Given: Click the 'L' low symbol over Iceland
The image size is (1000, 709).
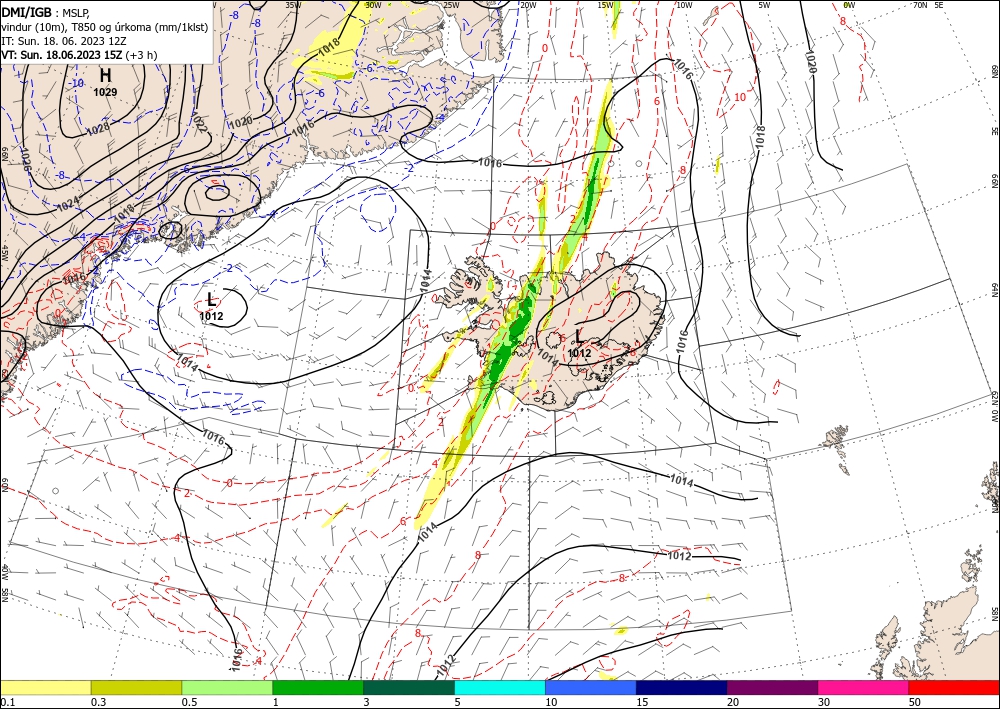Looking at the screenshot, I should pyautogui.click(x=579, y=336).
